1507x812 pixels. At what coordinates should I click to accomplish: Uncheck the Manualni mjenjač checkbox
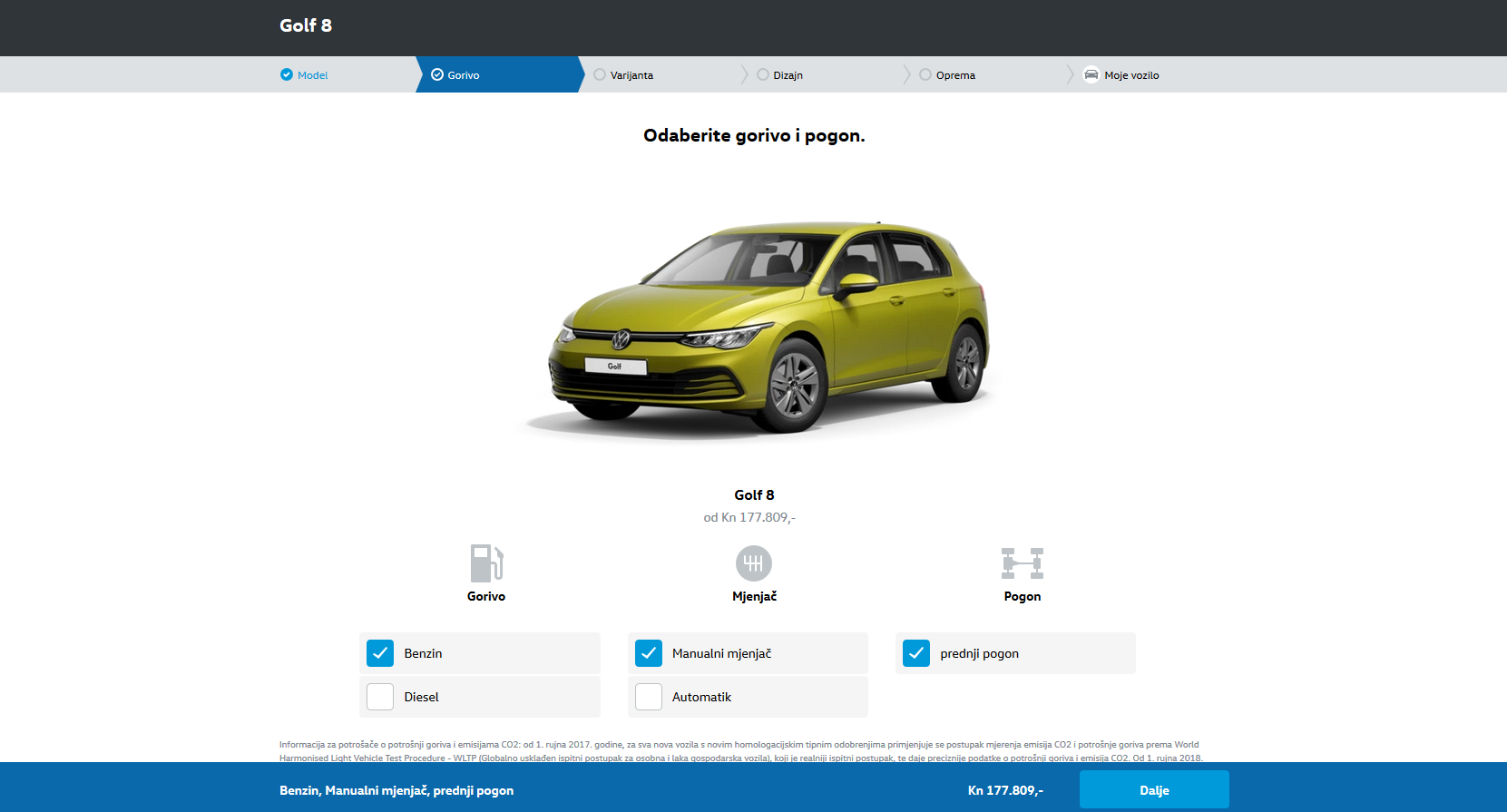tap(649, 653)
